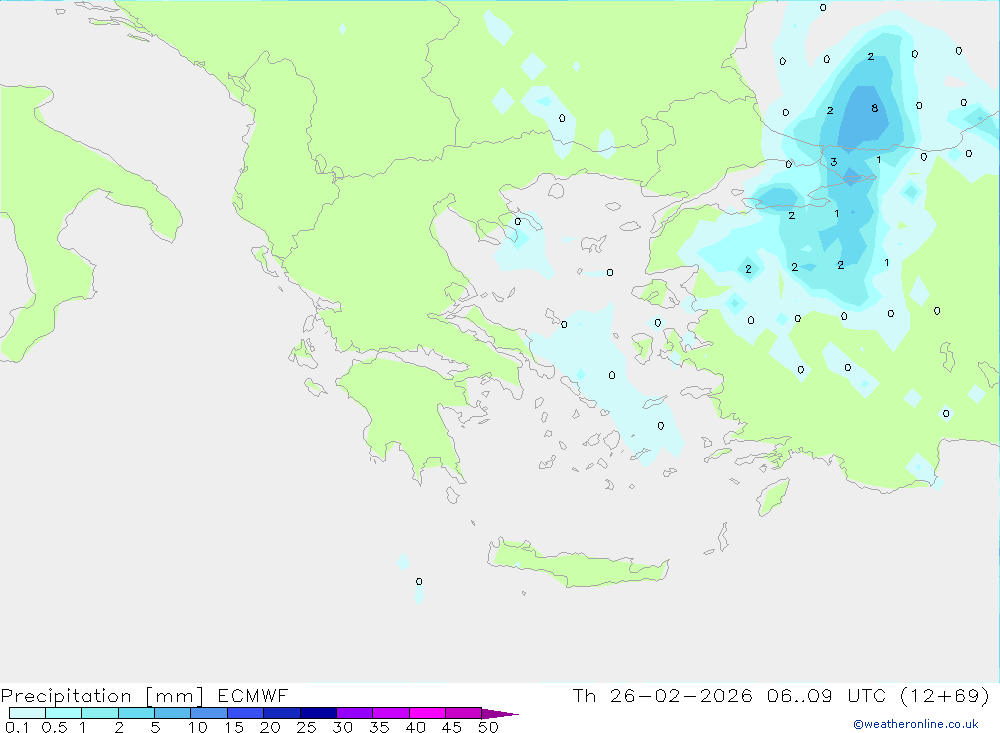
Task: Click the '8' precipitation value on the map
Action: 874,108
